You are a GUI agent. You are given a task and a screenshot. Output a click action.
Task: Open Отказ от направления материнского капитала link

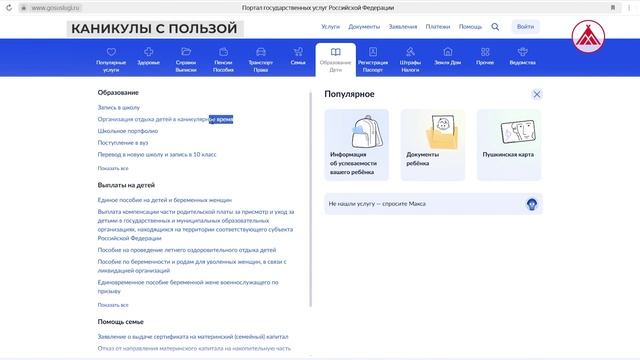pyautogui.click(x=194, y=348)
